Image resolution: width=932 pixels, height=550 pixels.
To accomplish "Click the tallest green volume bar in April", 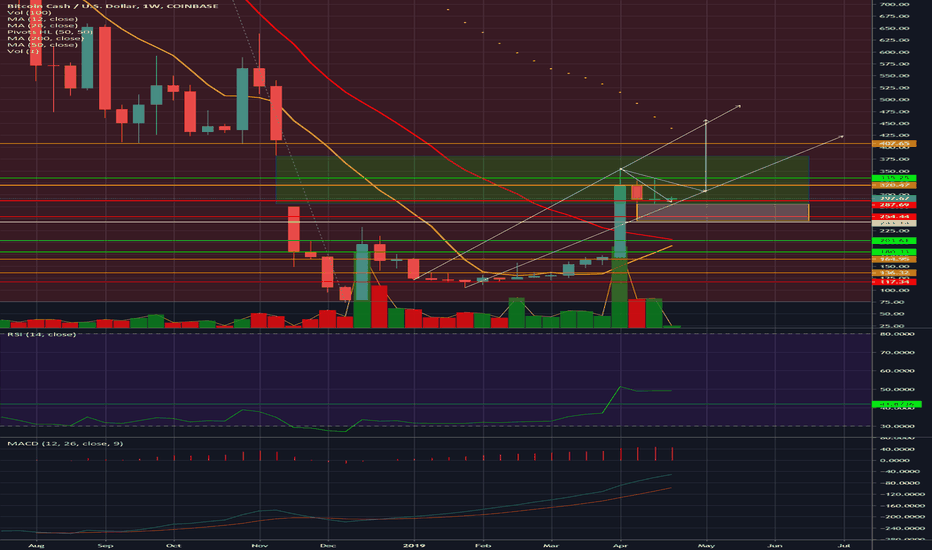I will coord(619,287).
